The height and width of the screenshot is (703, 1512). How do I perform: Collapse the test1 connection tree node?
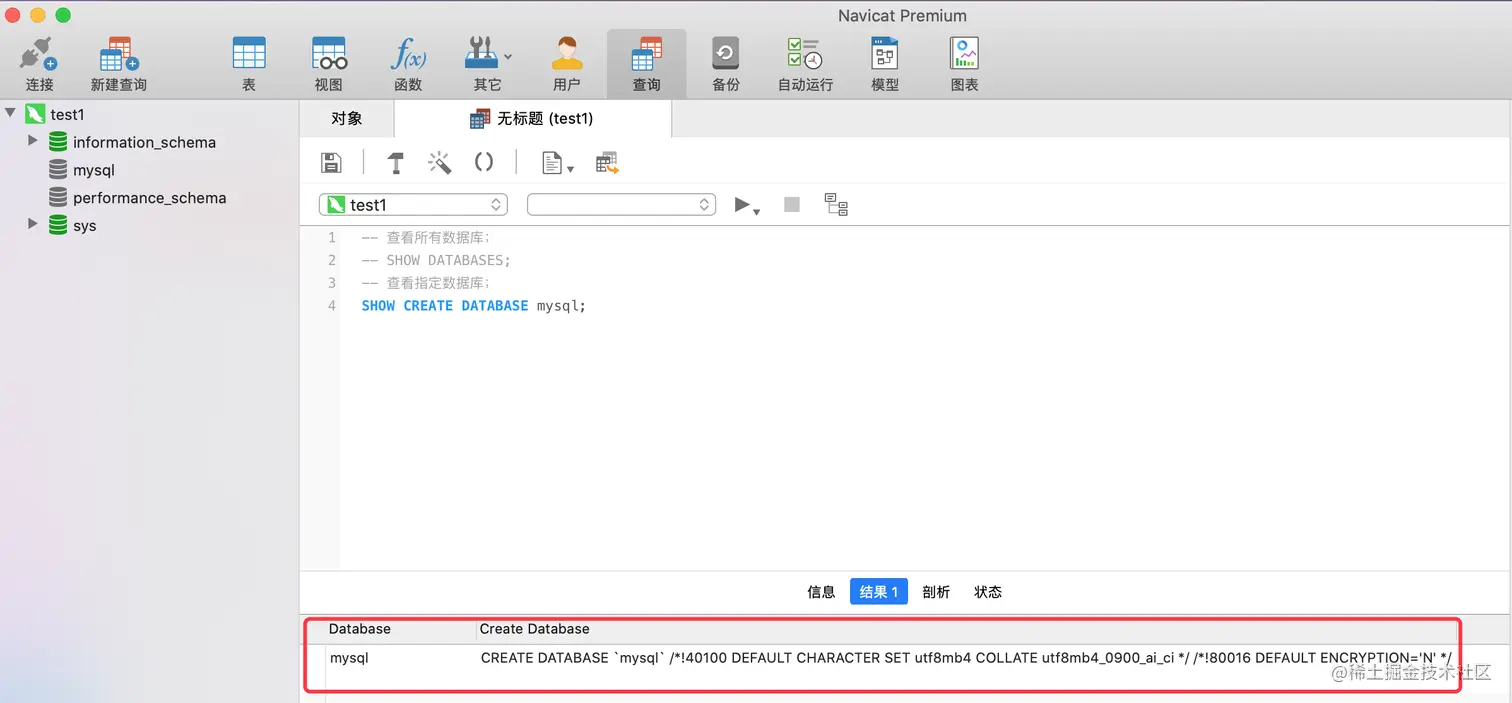coord(10,113)
